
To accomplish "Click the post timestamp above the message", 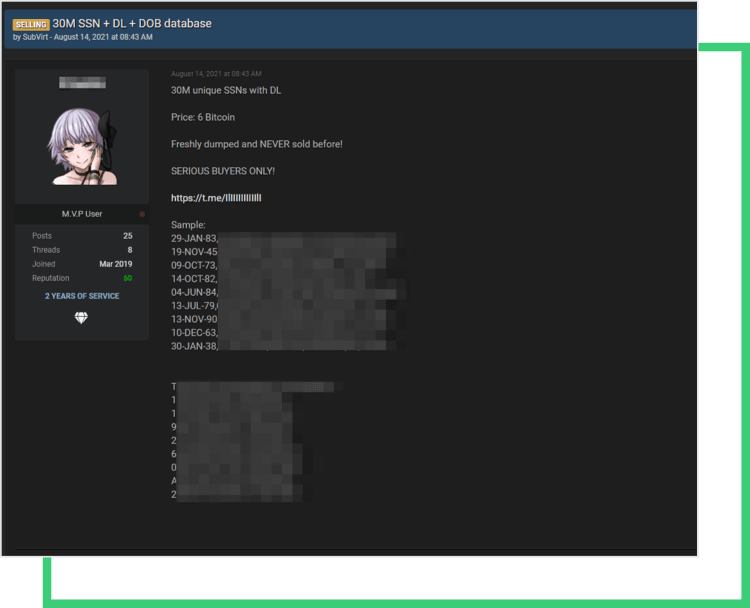I will click(x=216, y=74).
